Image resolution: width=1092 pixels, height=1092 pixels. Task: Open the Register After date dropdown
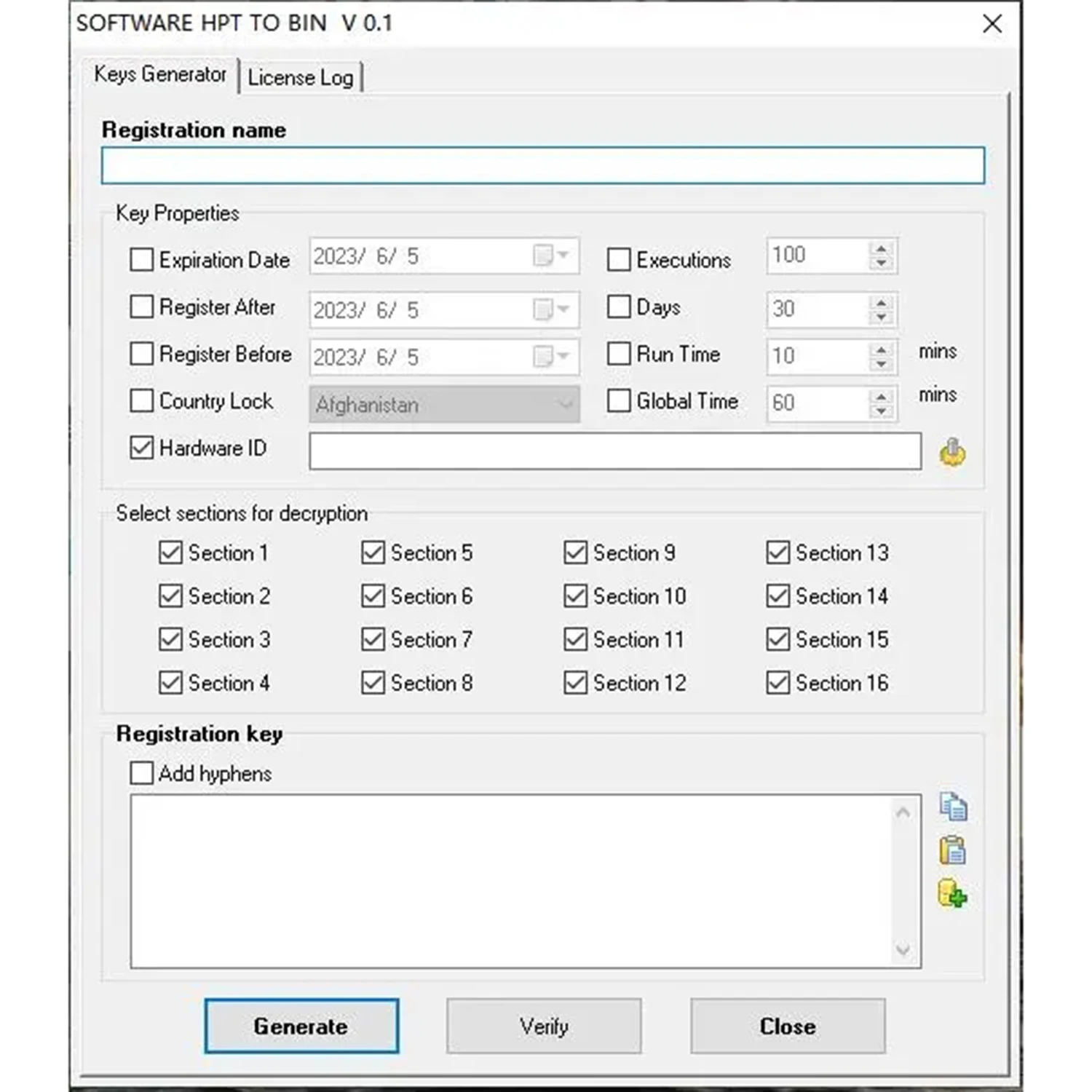(551, 309)
